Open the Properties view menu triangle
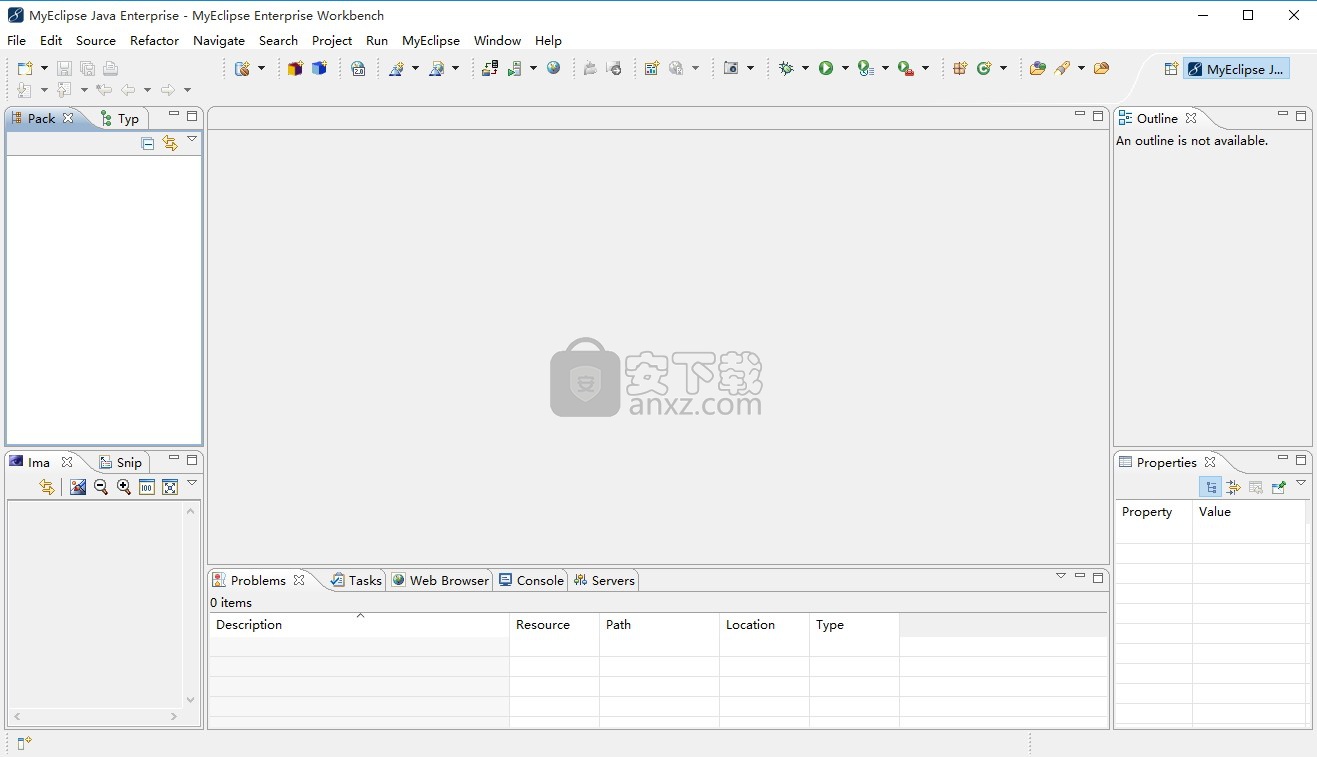Viewport: 1317px width, 757px height. [1301, 483]
